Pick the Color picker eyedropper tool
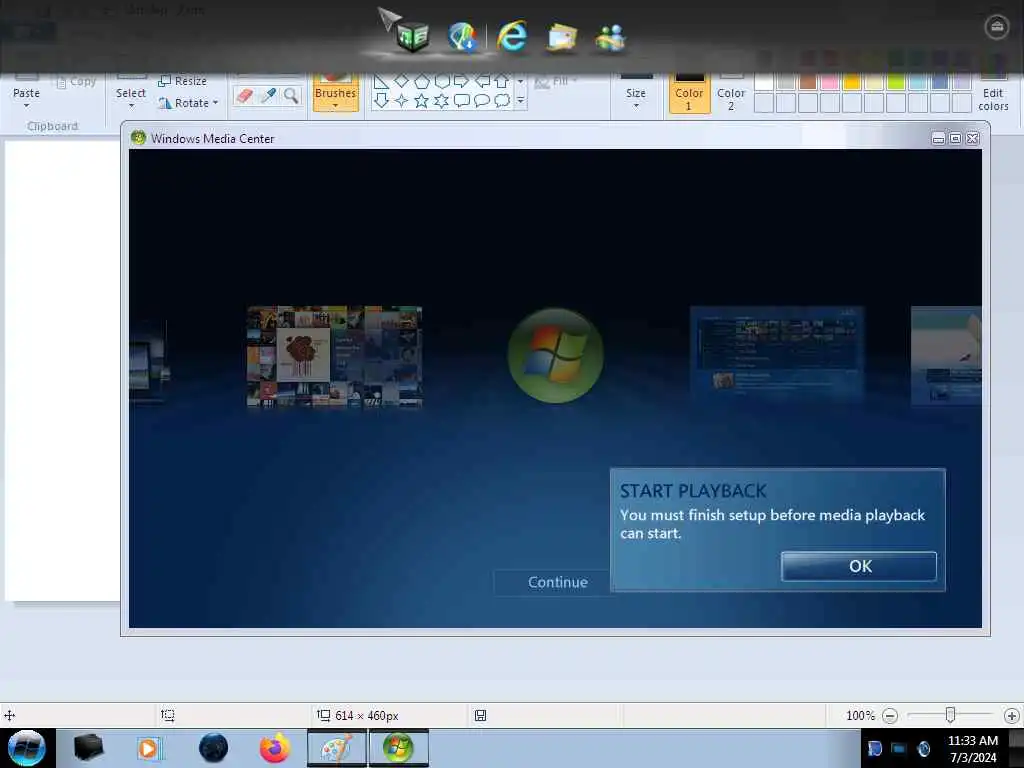1024x768 pixels. pos(268,96)
